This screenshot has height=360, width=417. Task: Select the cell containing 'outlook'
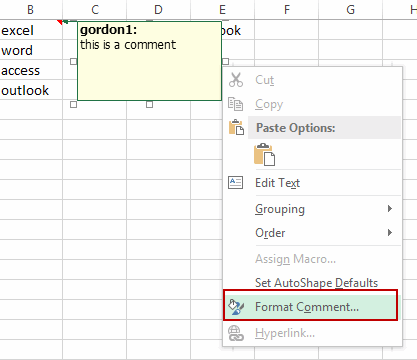point(31,90)
